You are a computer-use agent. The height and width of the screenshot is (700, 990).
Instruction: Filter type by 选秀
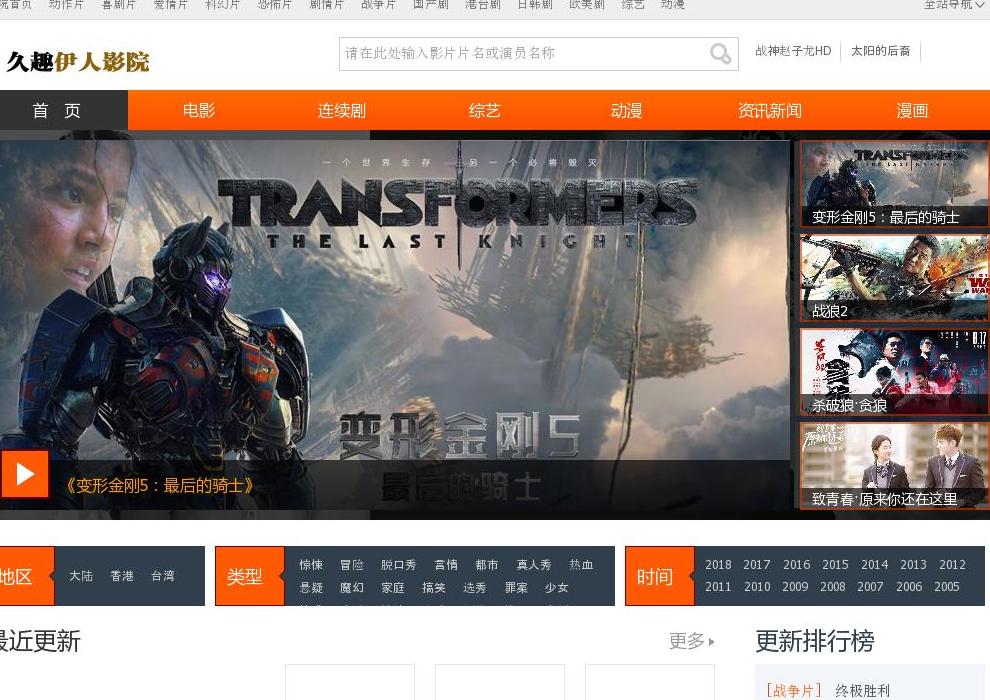474,588
